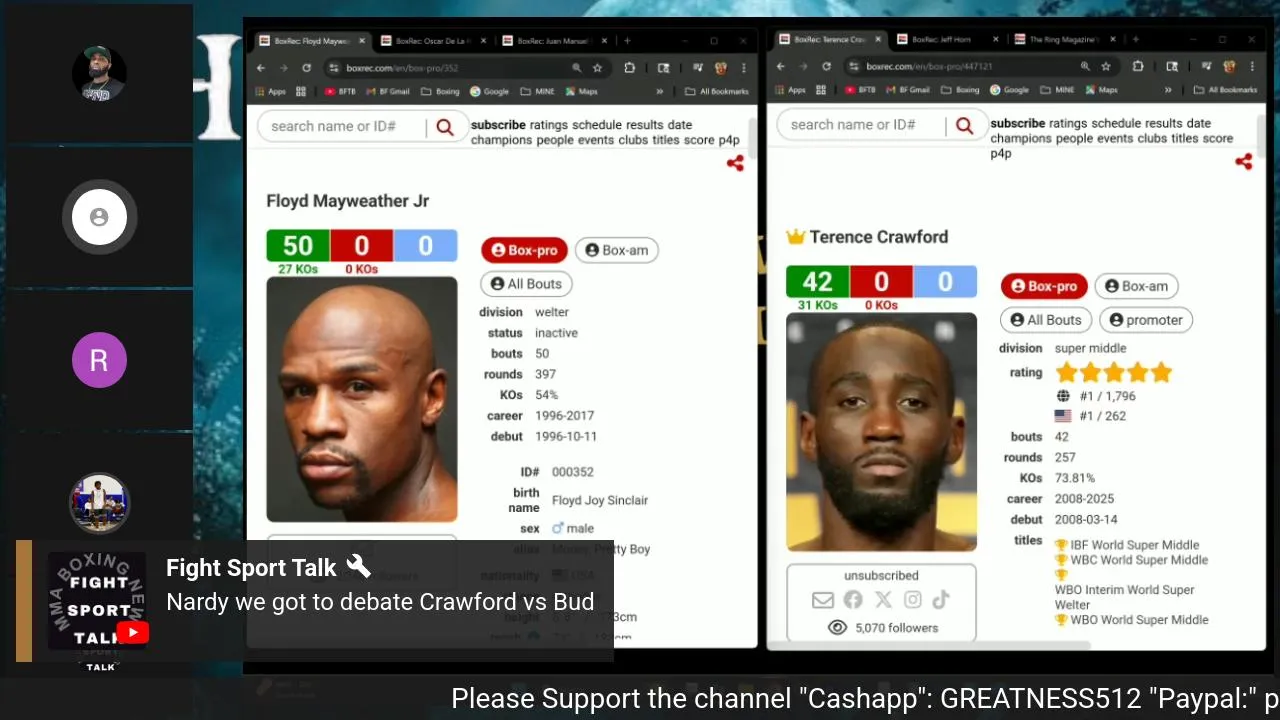Select Box-pro on the Mayweather profile
The height and width of the screenshot is (720, 1280).
[524, 250]
